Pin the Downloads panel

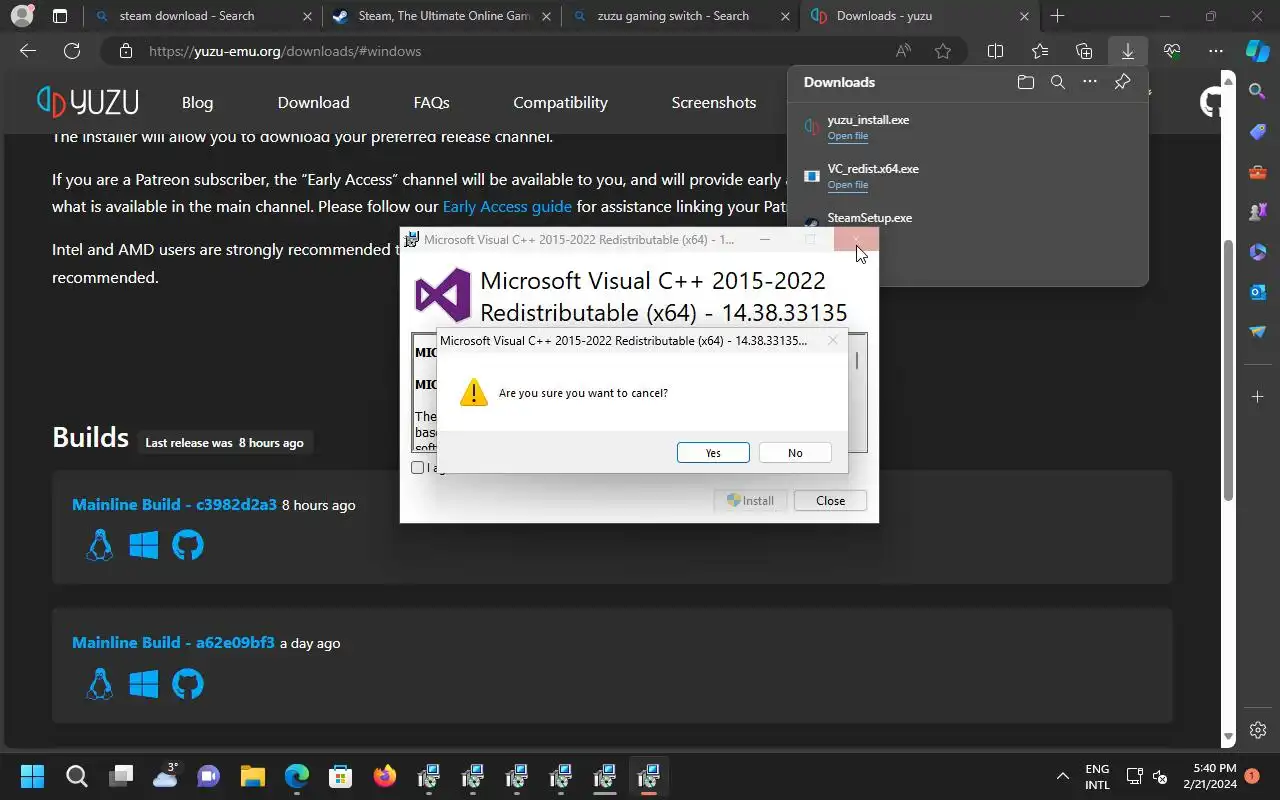point(1122,82)
